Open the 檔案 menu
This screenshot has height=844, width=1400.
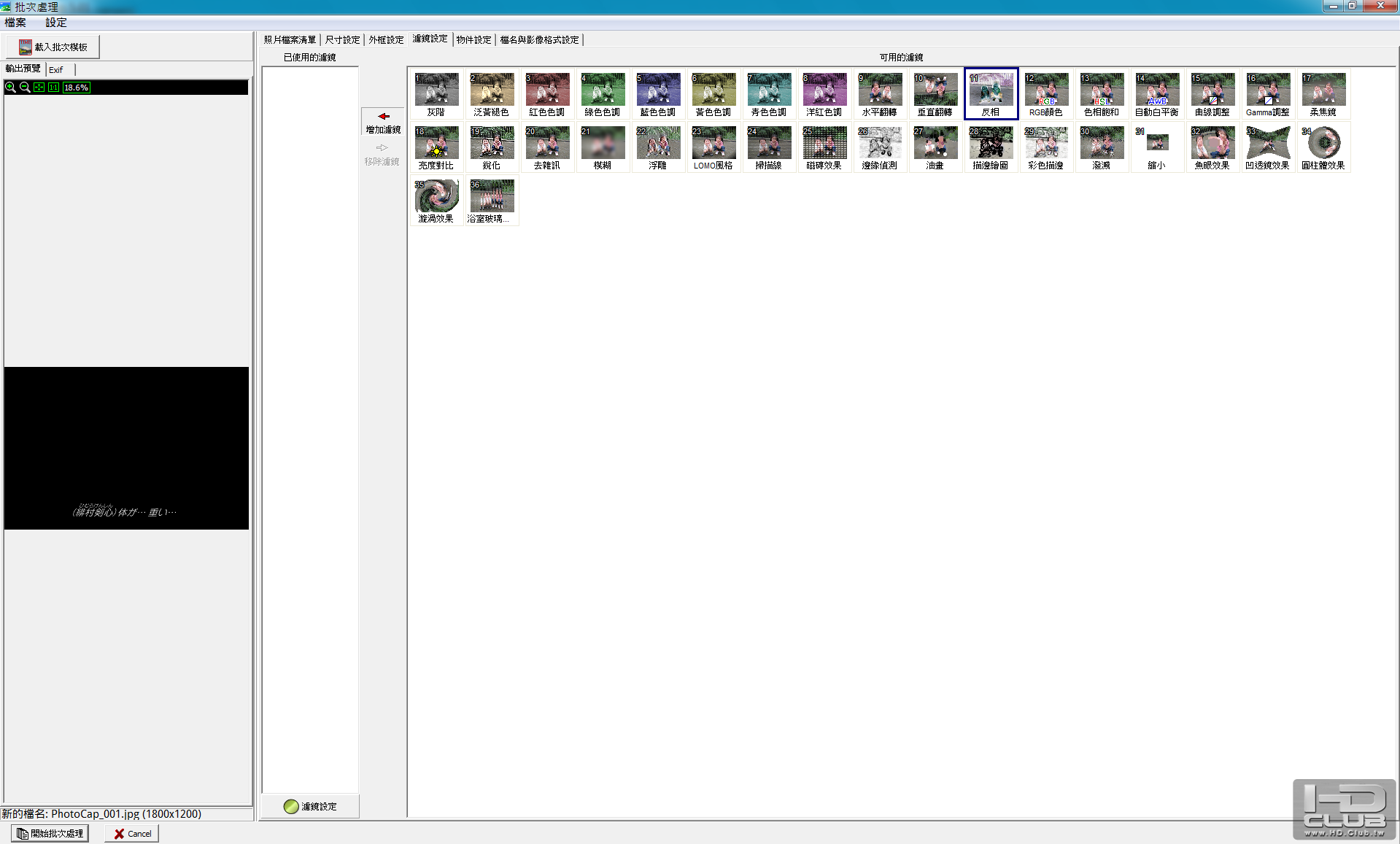pyautogui.click(x=15, y=23)
